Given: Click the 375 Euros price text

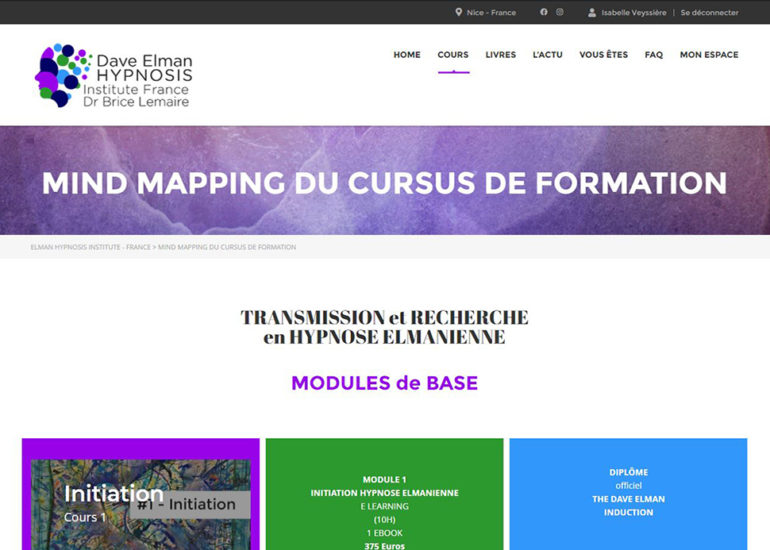Looking at the screenshot, I should tap(385, 546).
